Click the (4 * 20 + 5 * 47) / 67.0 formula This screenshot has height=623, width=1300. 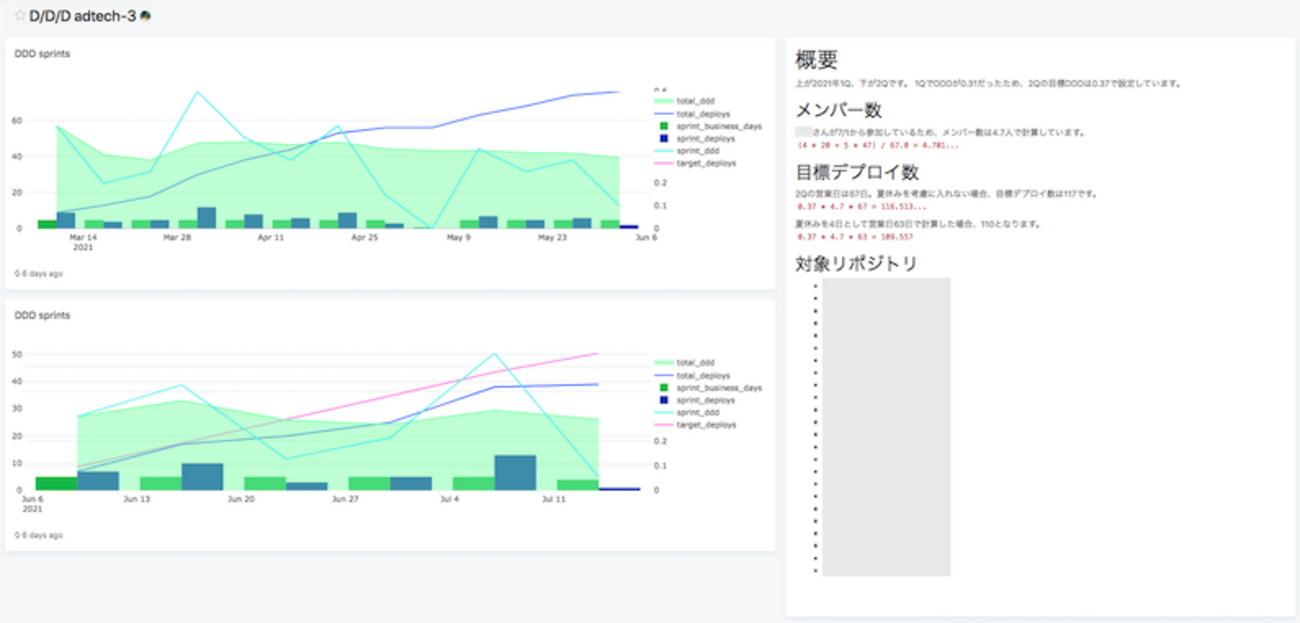[878, 145]
